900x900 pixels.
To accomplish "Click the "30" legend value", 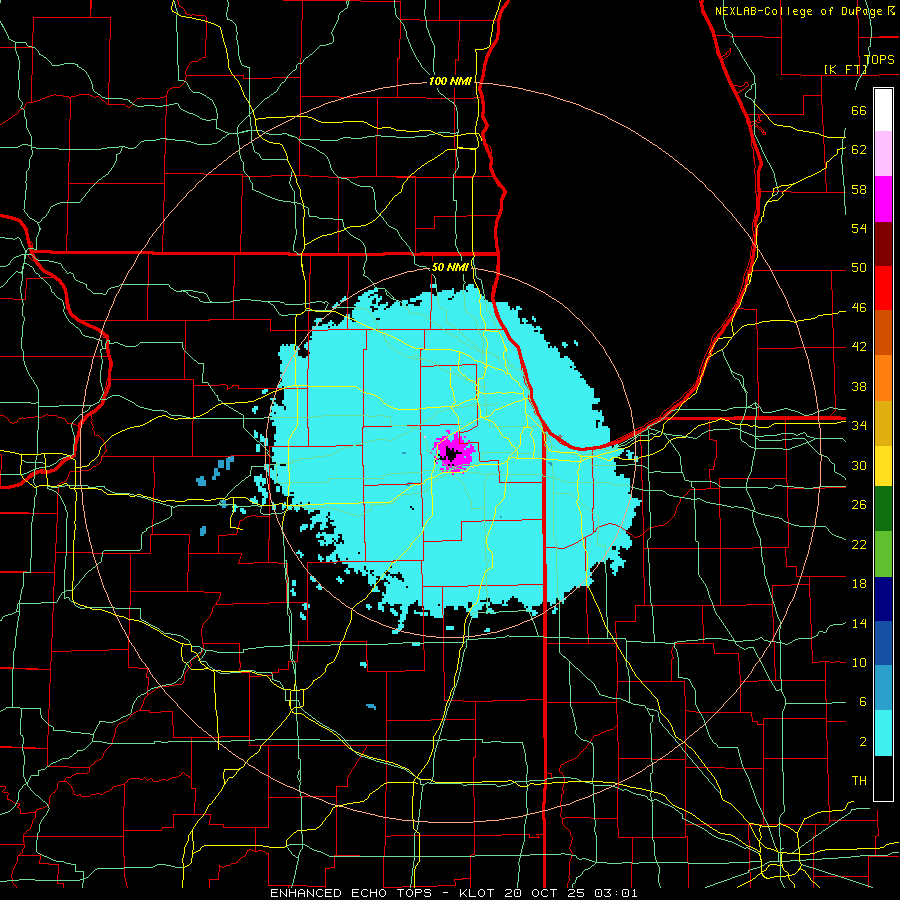I will pos(859,465).
